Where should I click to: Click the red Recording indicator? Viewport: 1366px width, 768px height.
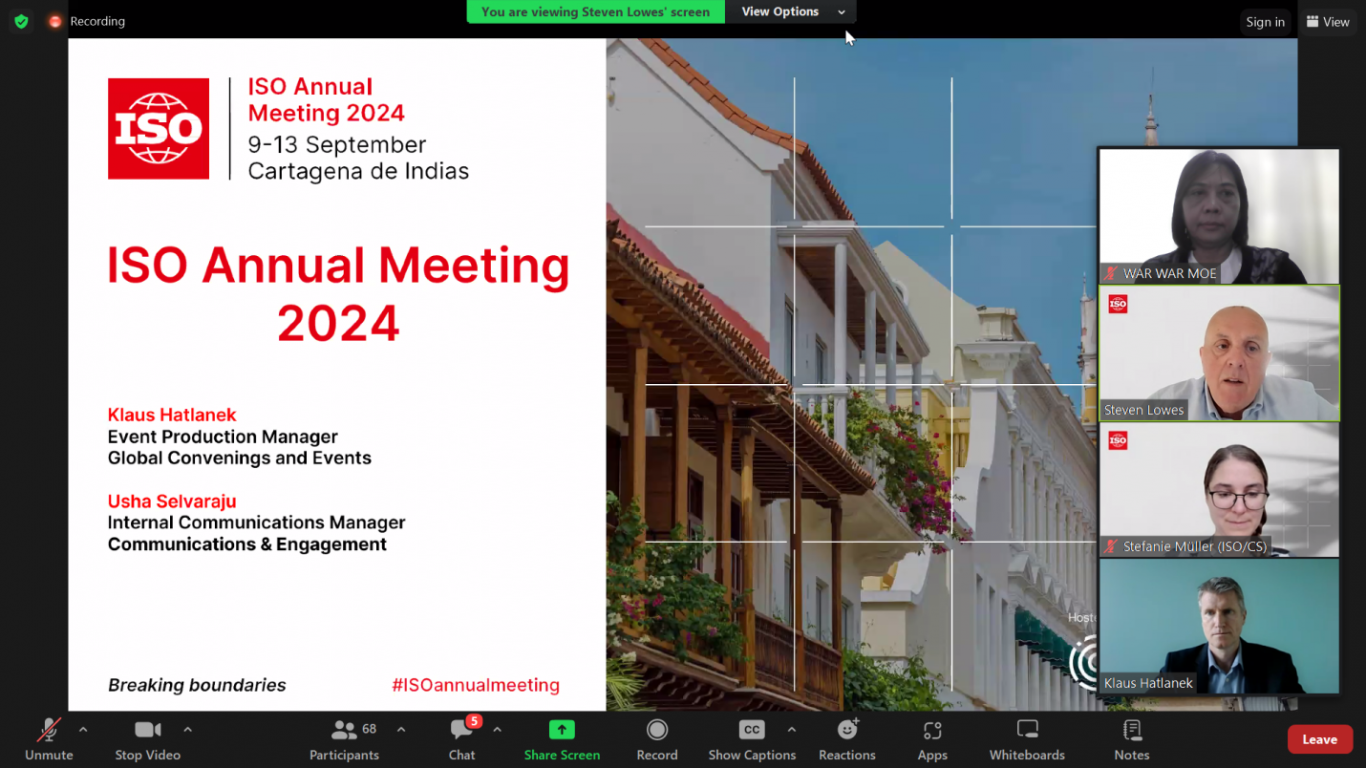[x=55, y=21]
